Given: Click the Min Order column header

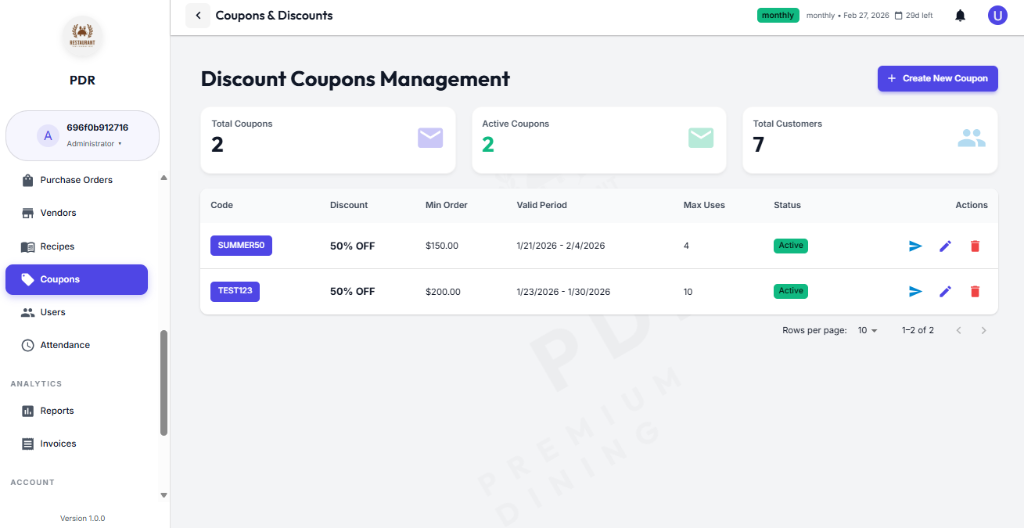Looking at the screenshot, I should pos(446,205).
